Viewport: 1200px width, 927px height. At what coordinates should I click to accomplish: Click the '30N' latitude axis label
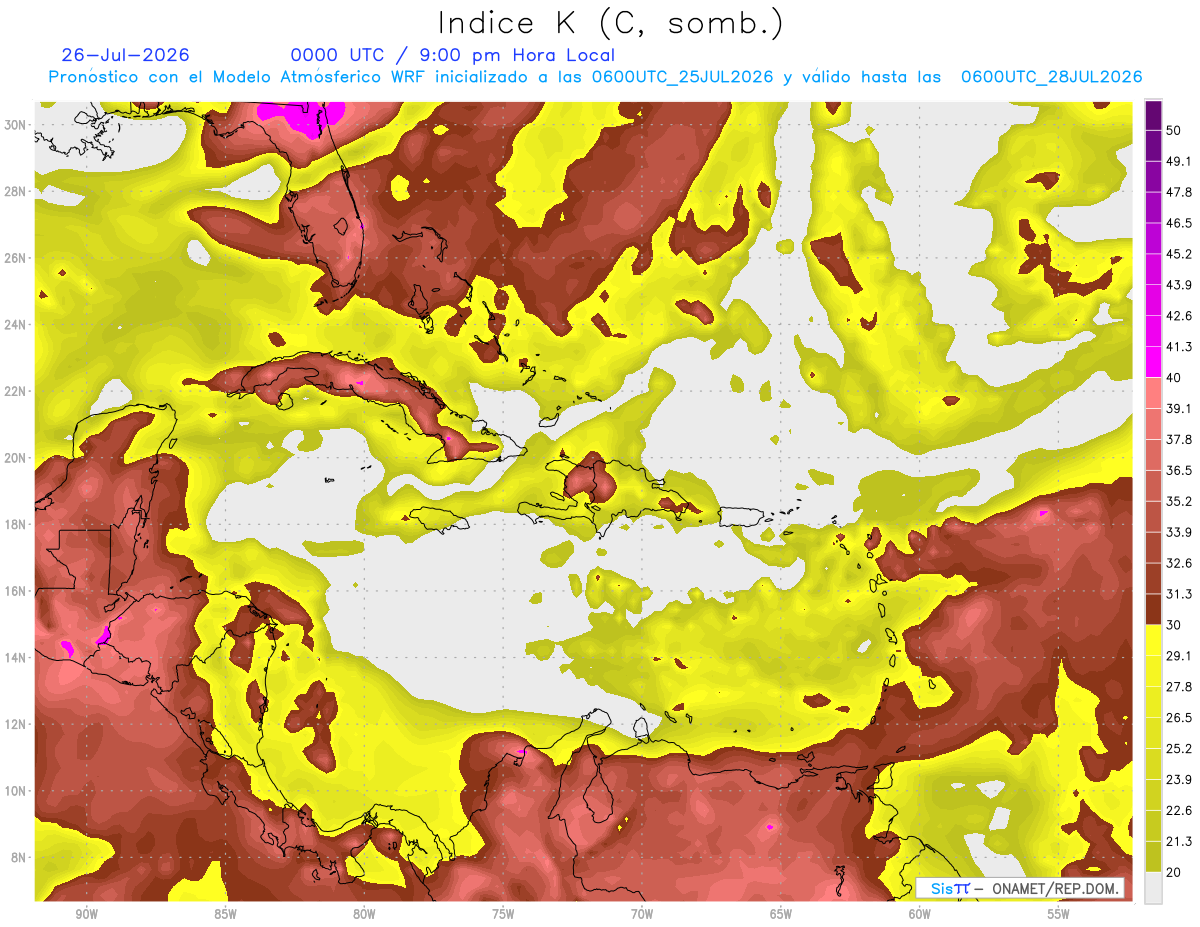15,124
